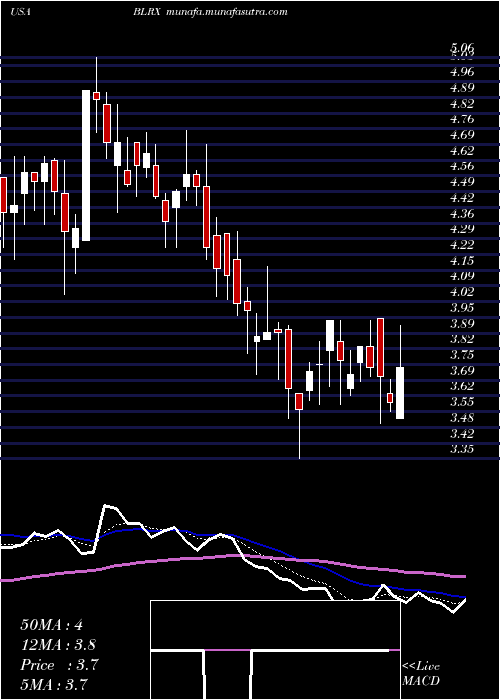The image size is (500, 700).
Task: Click the 4.15 price axis label
Action: [x=462, y=260]
